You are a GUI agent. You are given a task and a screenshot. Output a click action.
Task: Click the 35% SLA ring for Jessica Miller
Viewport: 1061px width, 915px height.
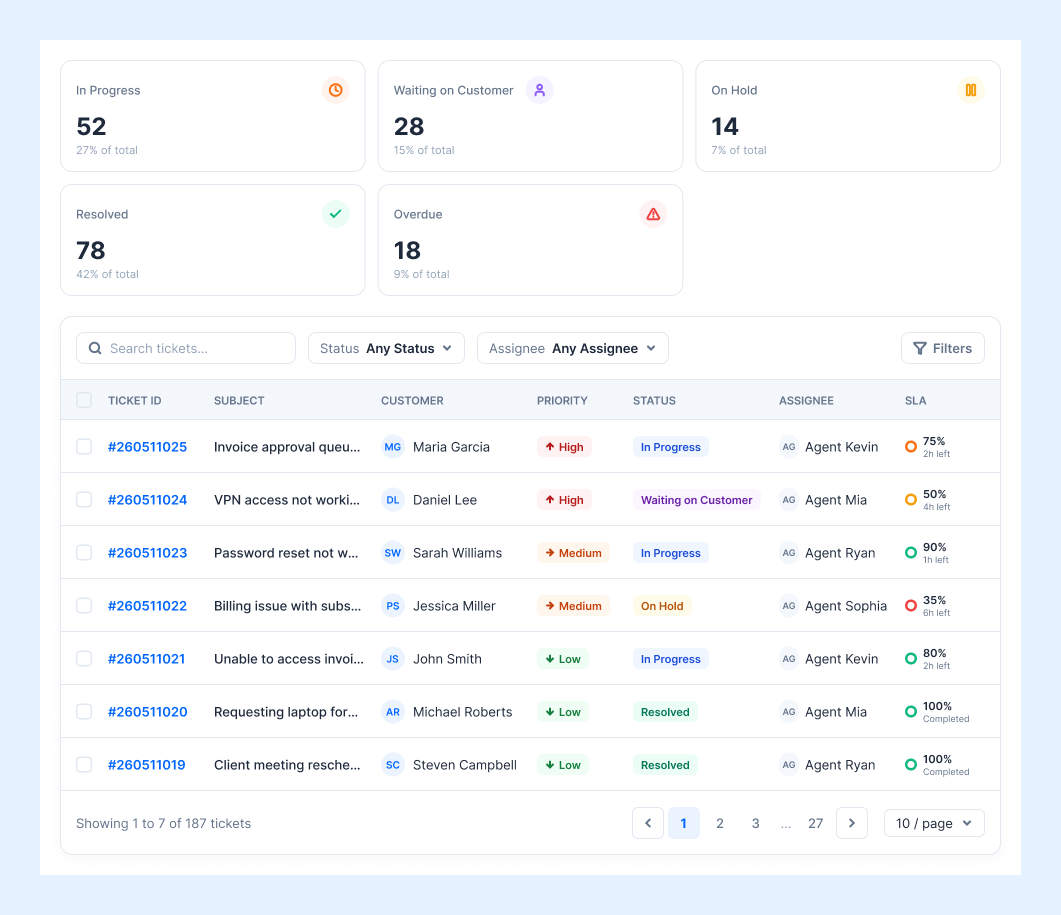911,606
